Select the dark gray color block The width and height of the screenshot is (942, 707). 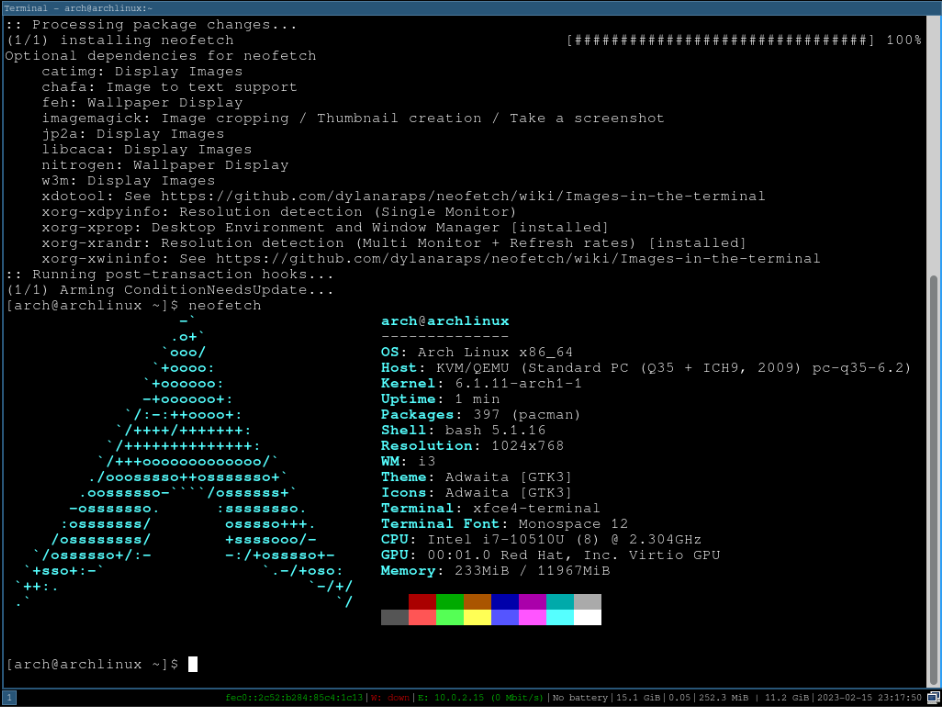395,617
